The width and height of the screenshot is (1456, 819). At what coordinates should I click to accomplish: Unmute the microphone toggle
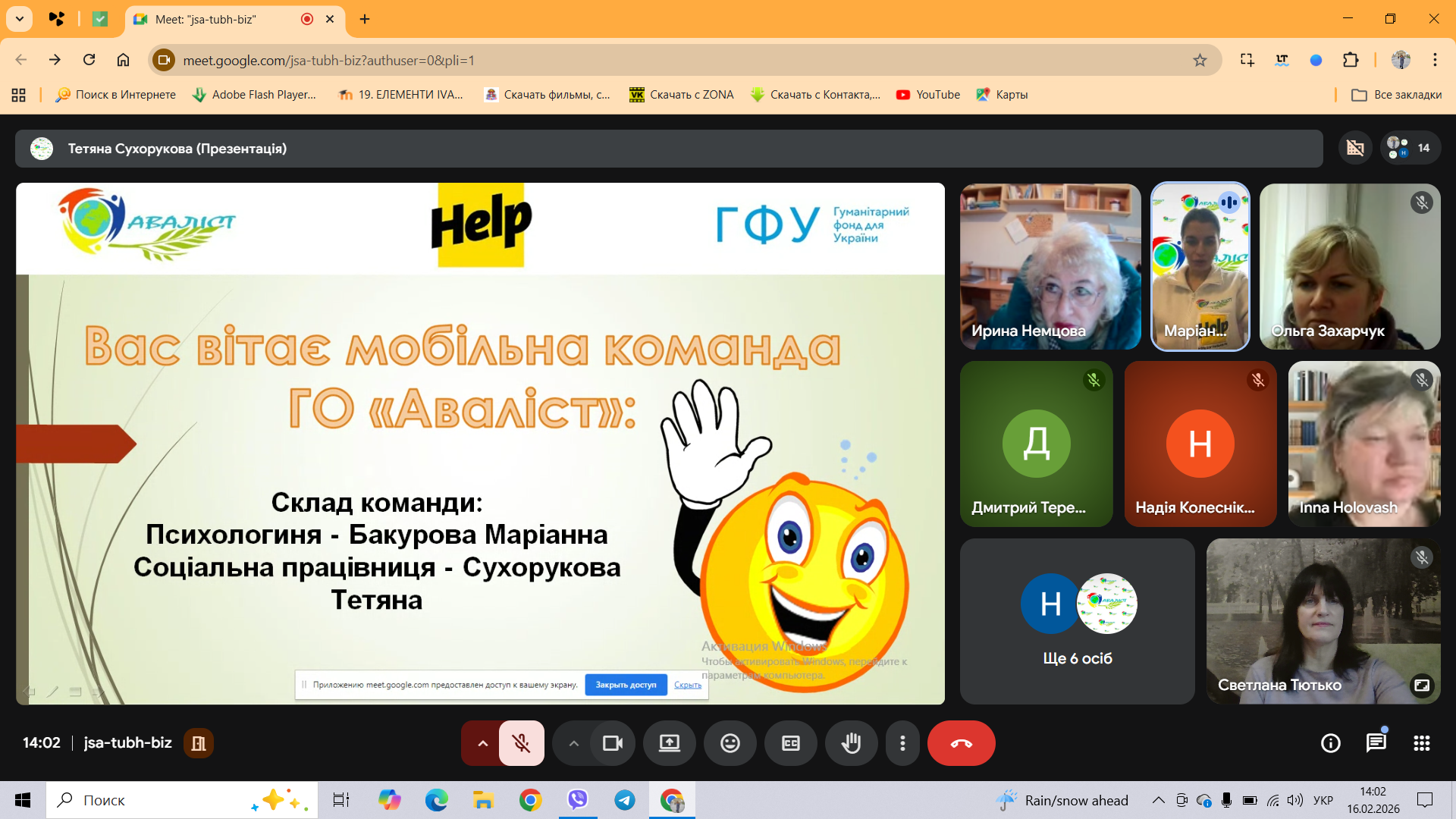pos(521,743)
